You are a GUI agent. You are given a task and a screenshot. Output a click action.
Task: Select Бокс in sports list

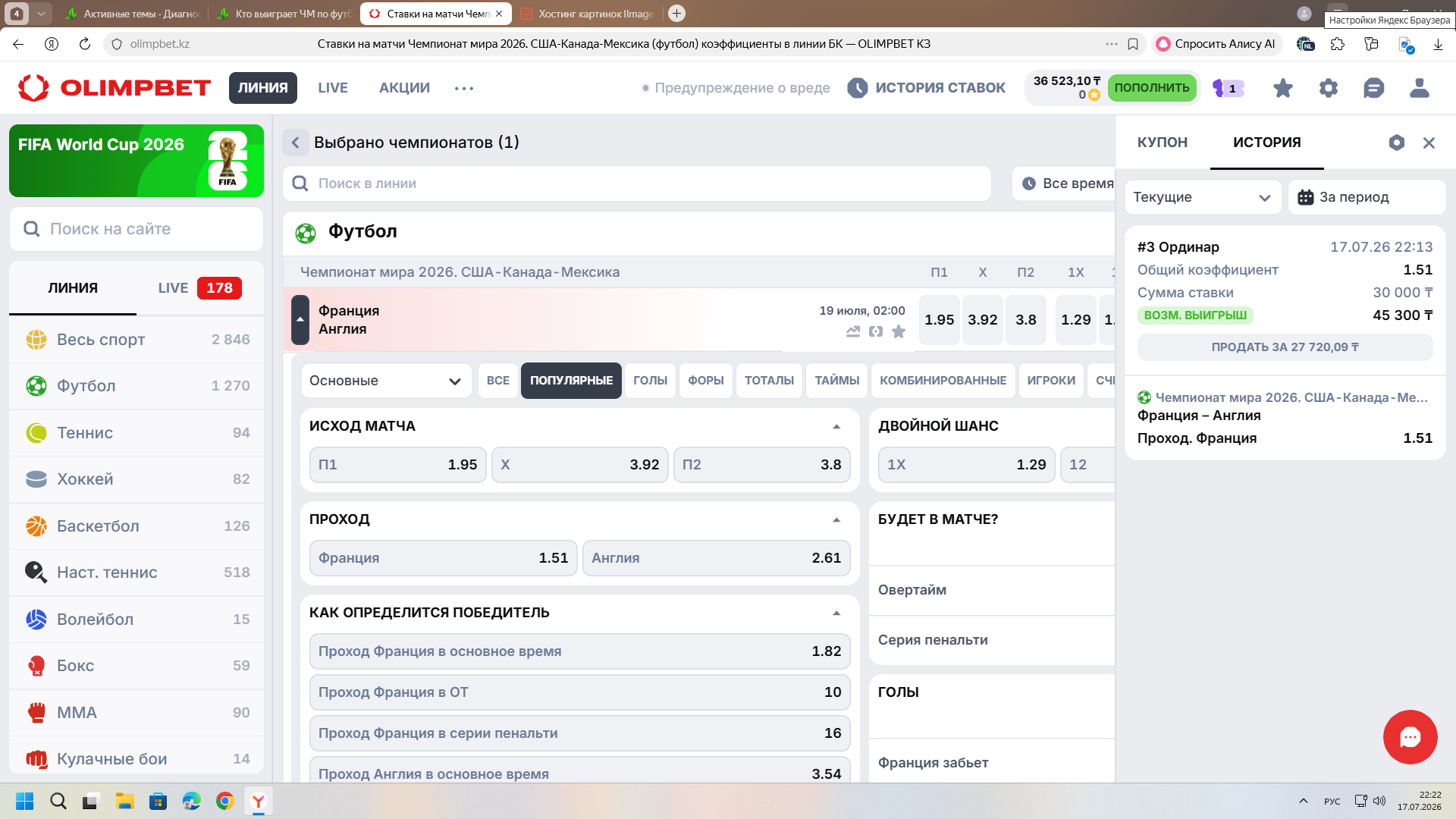point(136,666)
